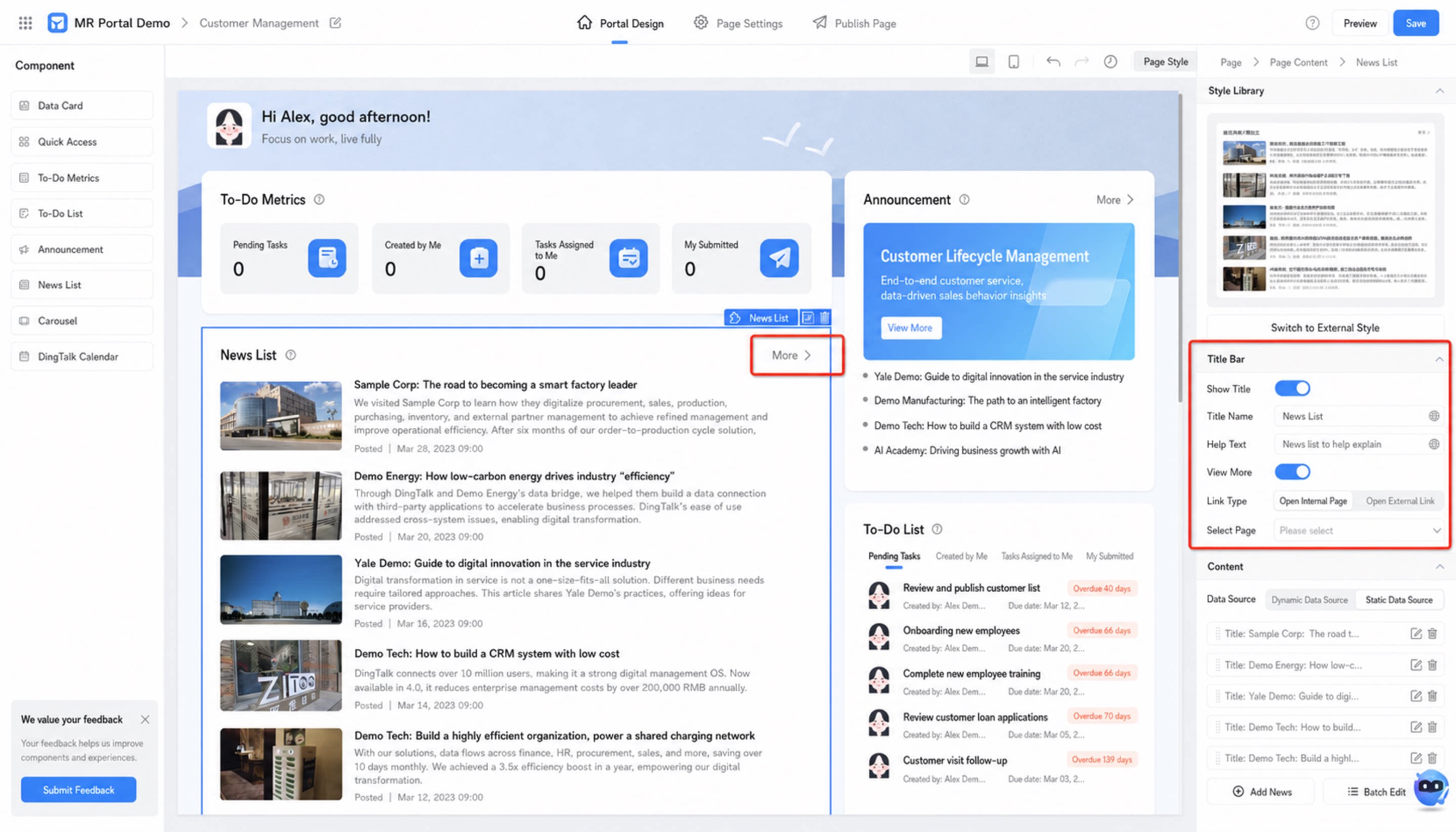
Task: Toggle the View More switch
Action: [x=1292, y=472]
